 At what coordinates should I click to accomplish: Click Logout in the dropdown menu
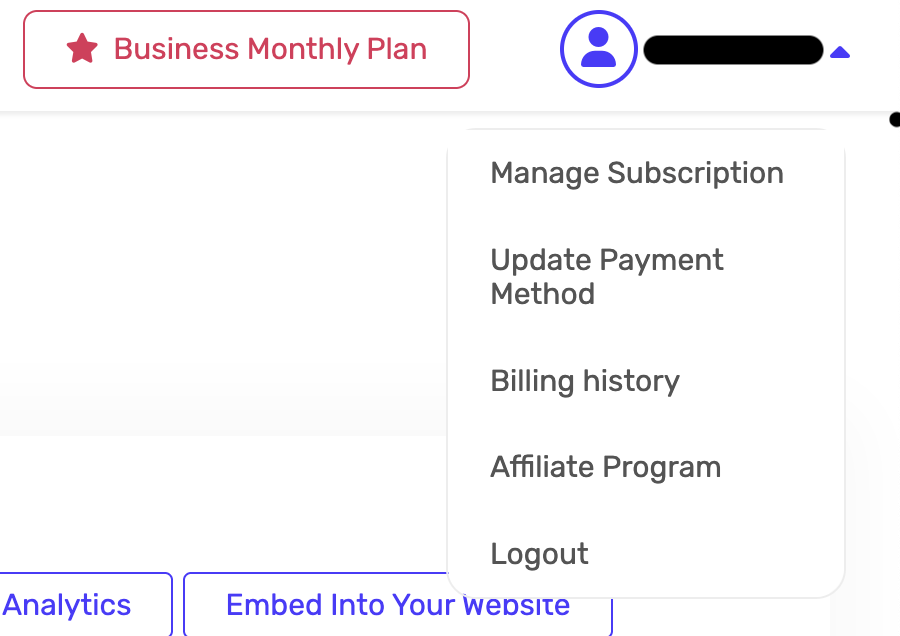(539, 554)
